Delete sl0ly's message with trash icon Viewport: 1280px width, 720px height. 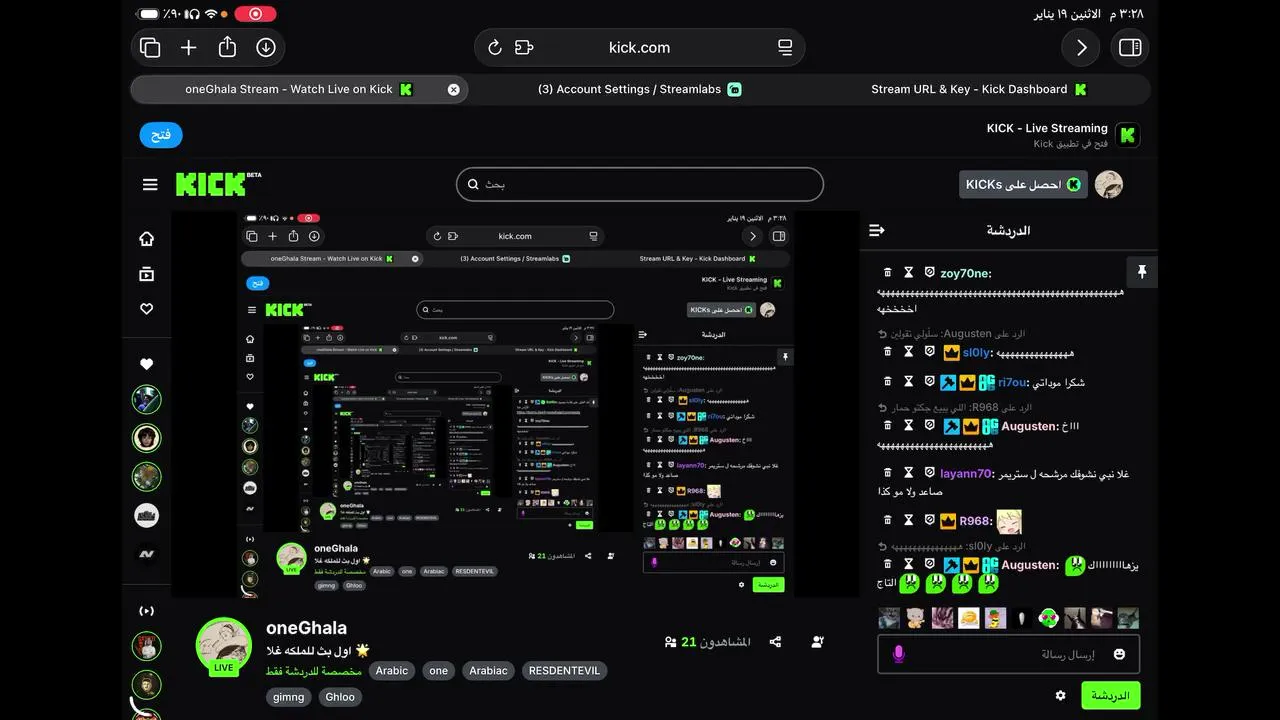coord(887,352)
